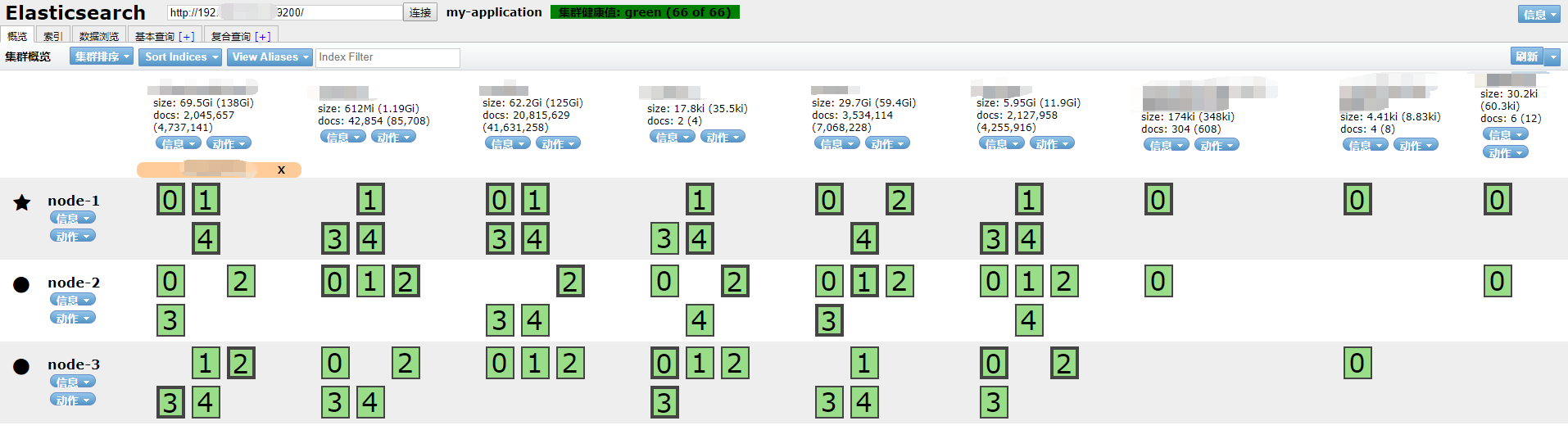This screenshot has width=1568, height=439.
Task: Expand the Sort Indices dropdown
Action: click(x=179, y=57)
